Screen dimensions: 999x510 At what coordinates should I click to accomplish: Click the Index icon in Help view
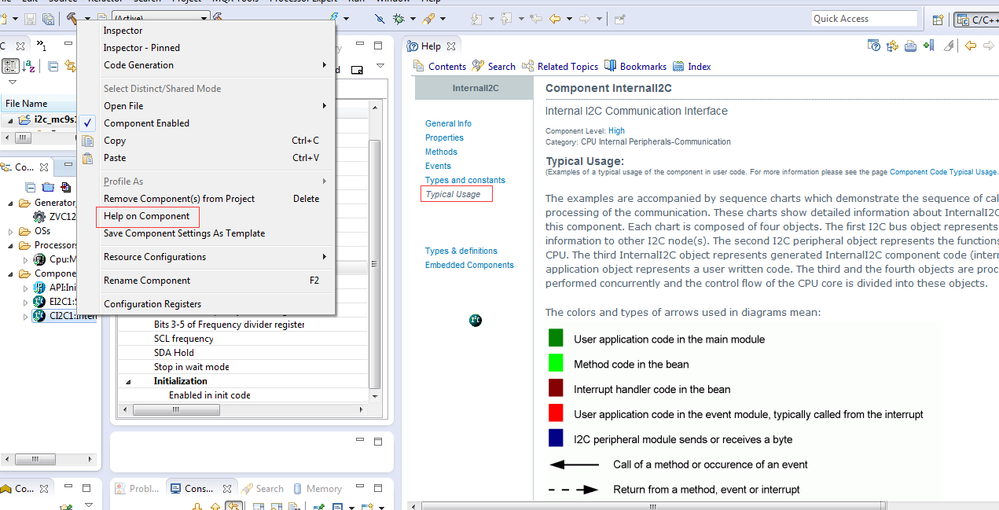click(x=678, y=66)
